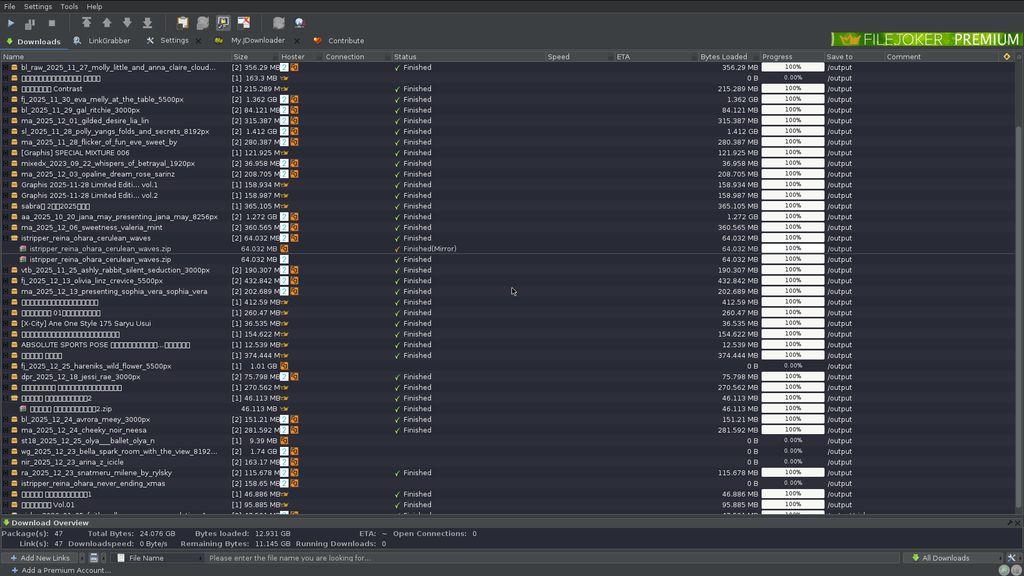Viewport: 1024px width, 576px height.
Task: Open bottom-right wrench settings icon
Action: pos(1012,558)
